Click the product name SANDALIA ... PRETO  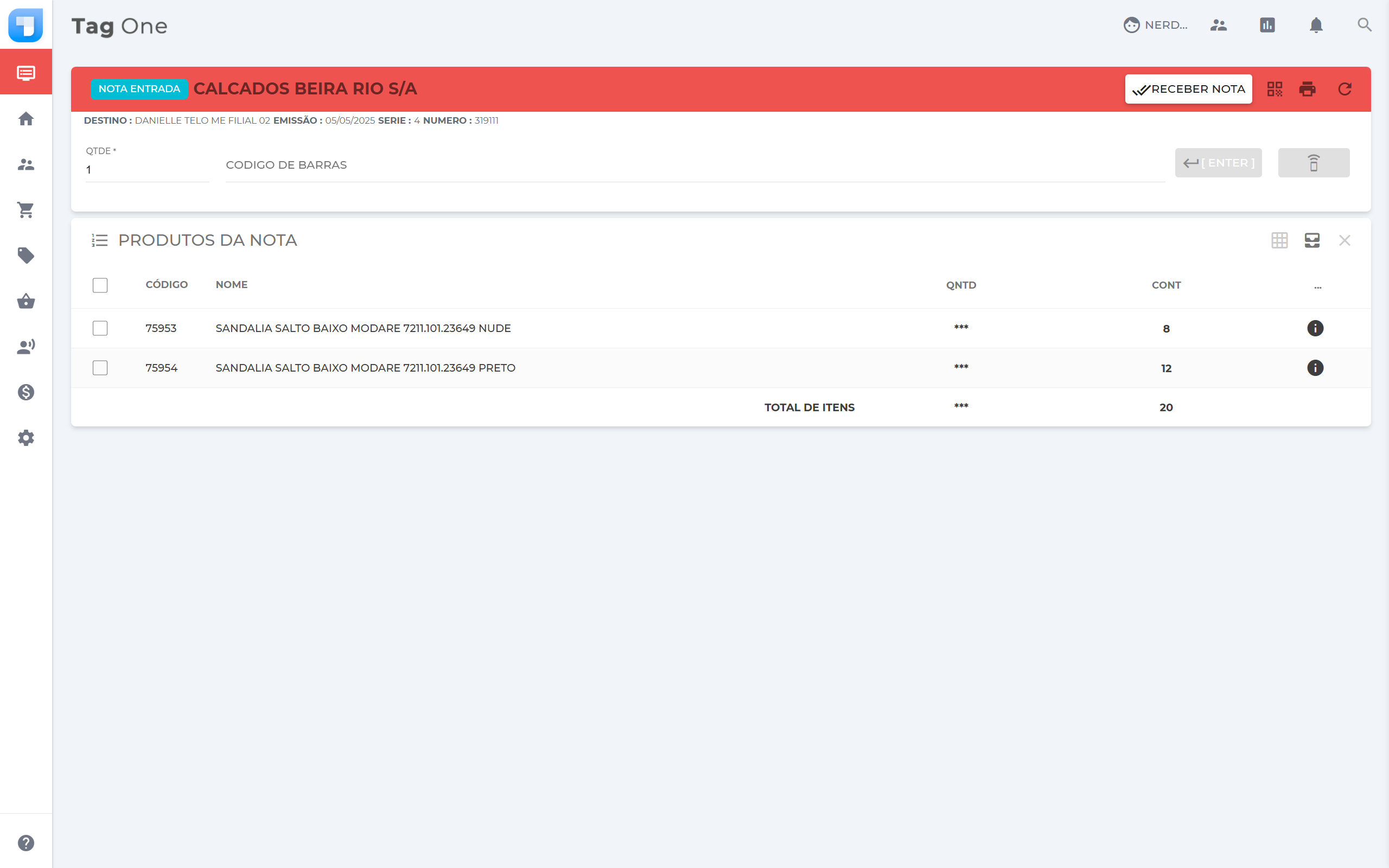[x=365, y=368]
